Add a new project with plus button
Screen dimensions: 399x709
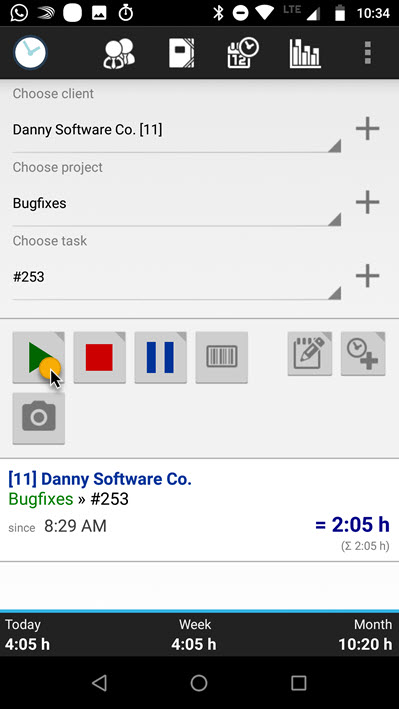[x=367, y=202]
